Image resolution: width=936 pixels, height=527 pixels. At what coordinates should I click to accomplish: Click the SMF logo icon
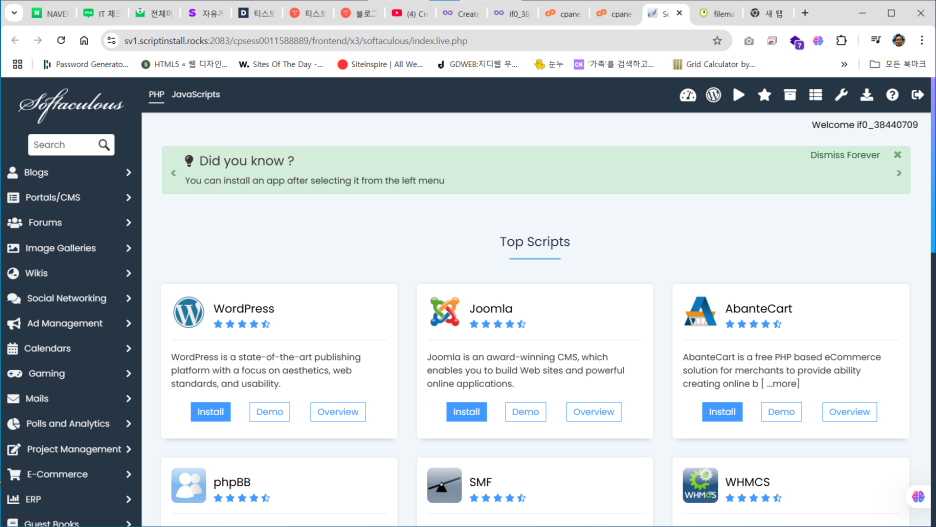point(445,485)
